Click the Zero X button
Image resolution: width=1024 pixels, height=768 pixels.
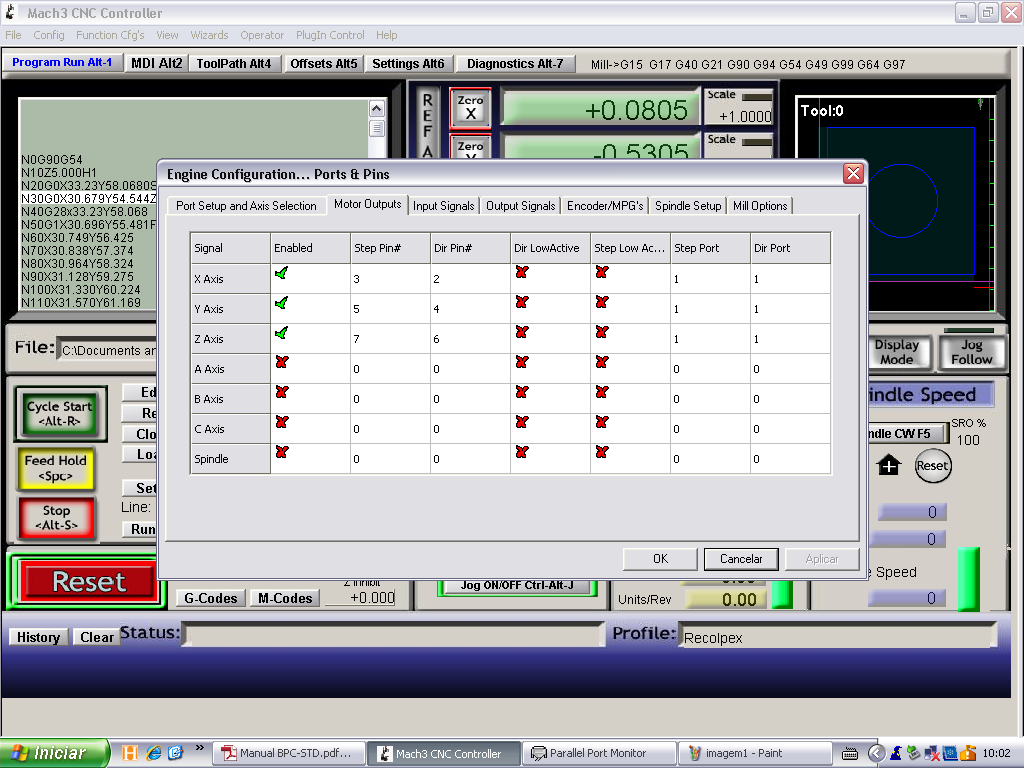pyautogui.click(x=470, y=108)
